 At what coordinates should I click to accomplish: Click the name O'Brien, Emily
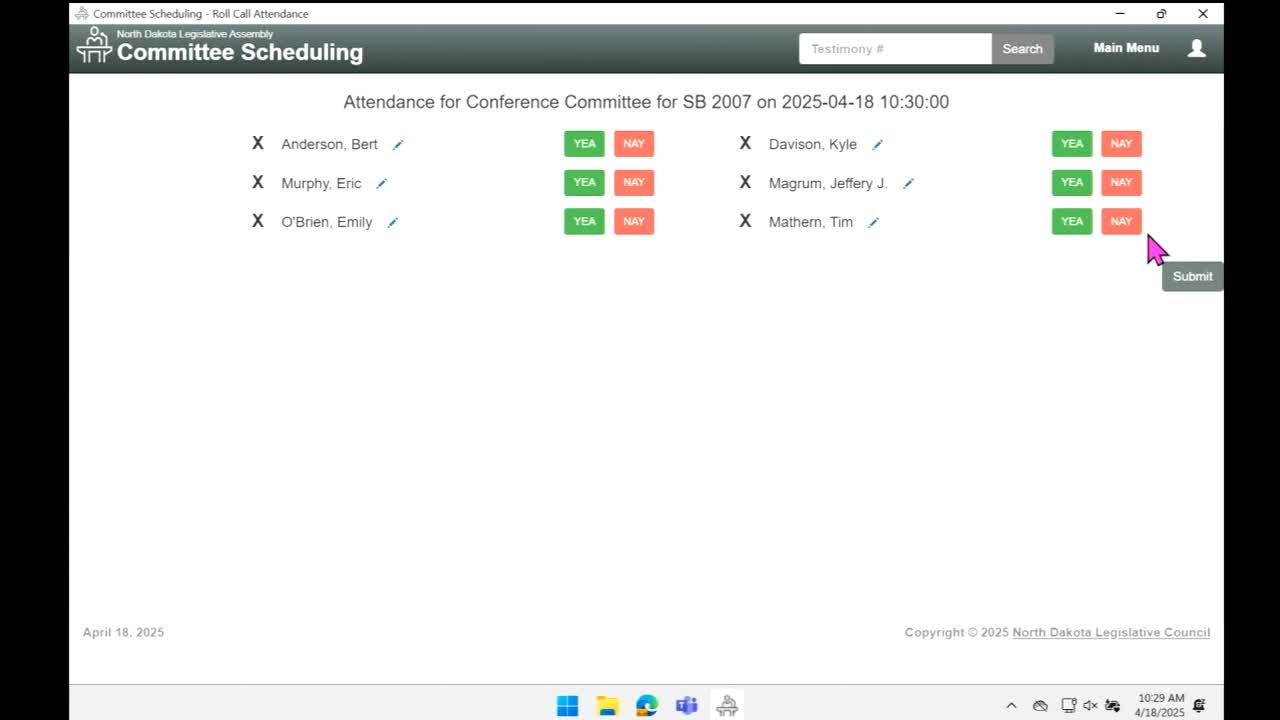pos(326,222)
